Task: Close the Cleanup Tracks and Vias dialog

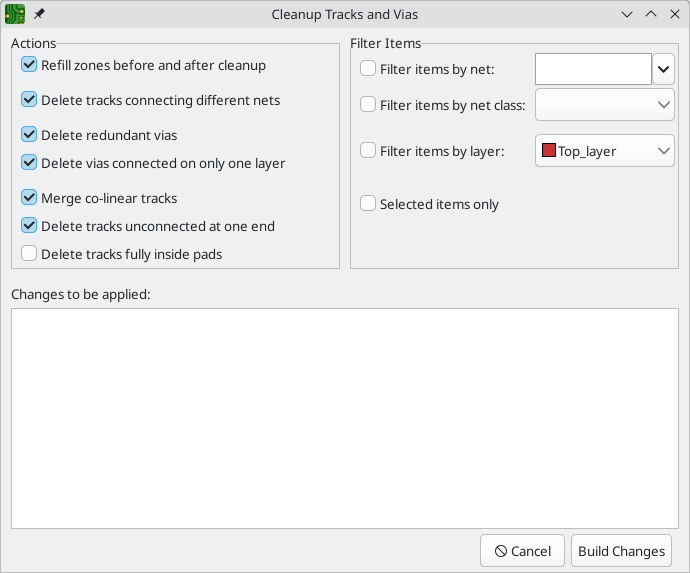Action: point(675,15)
